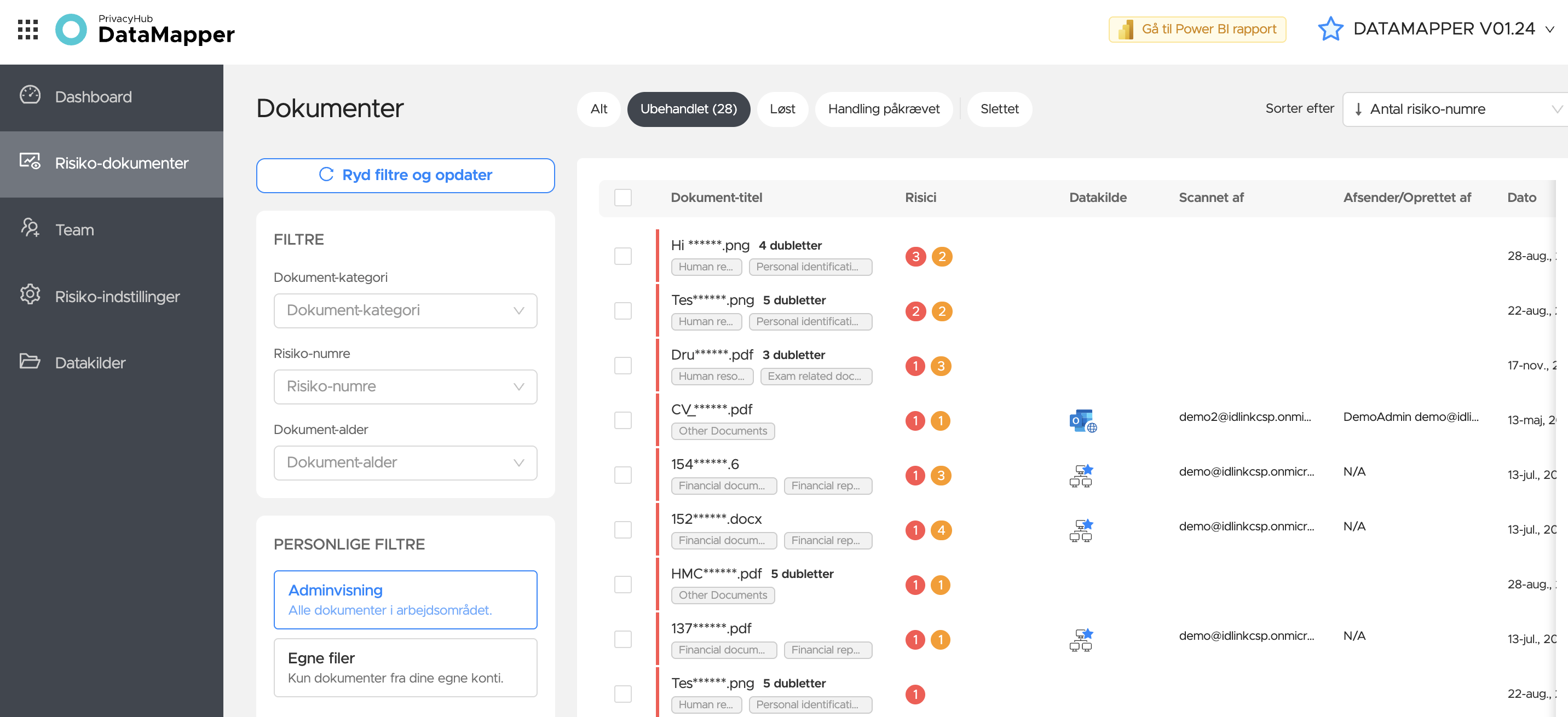Toggle the select-all documents checkbox

[x=622, y=198]
